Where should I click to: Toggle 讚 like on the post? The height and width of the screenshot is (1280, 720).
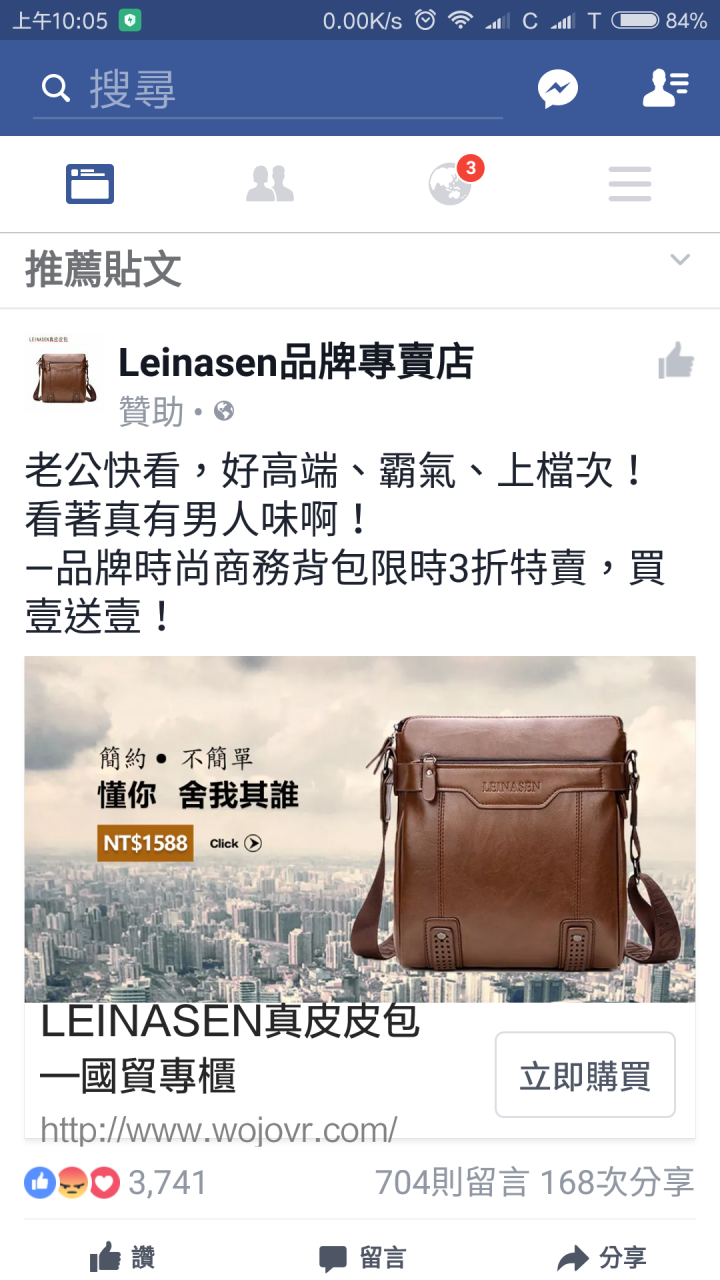(x=122, y=1258)
